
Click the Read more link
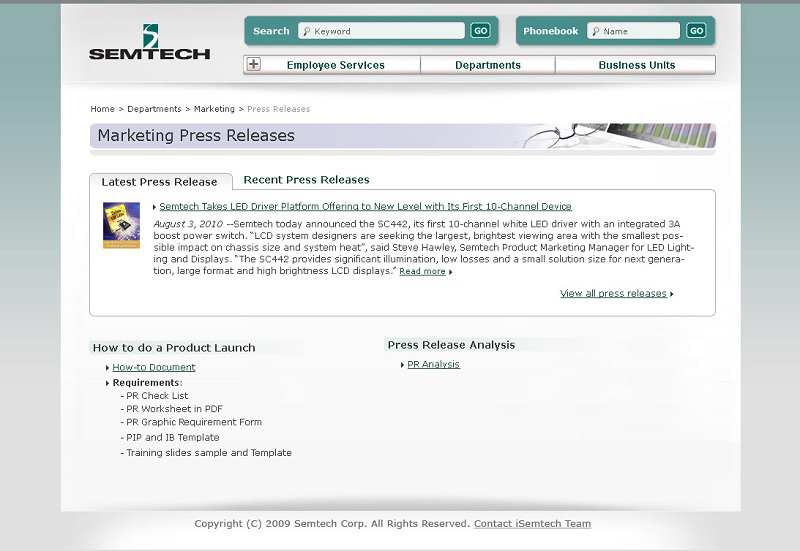point(422,271)
